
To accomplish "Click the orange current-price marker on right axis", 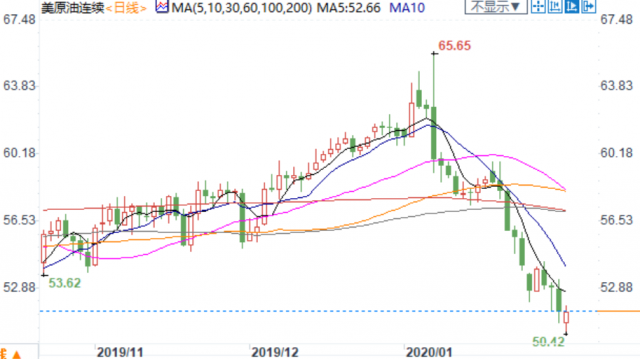I will (x=618, y=311).
